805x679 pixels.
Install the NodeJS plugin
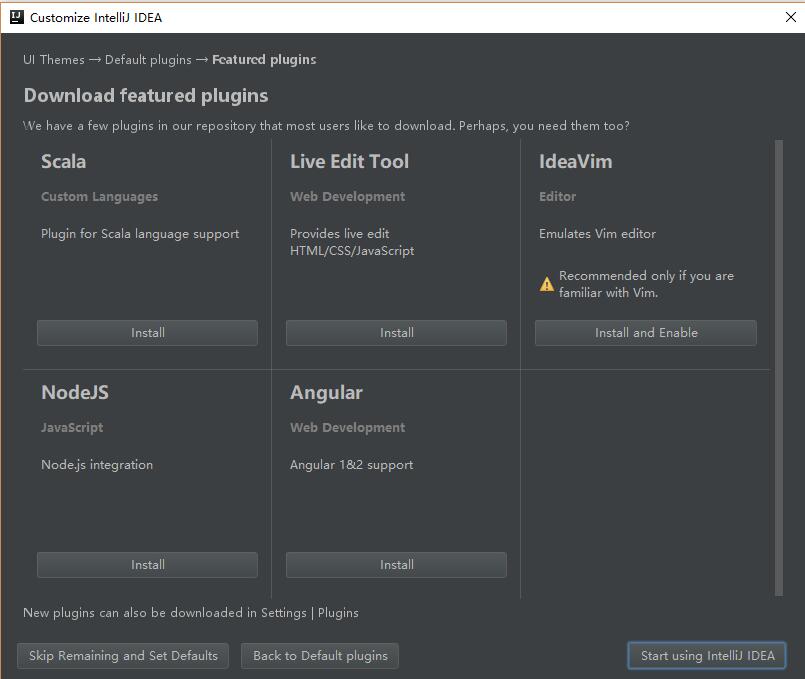(147, 565)
